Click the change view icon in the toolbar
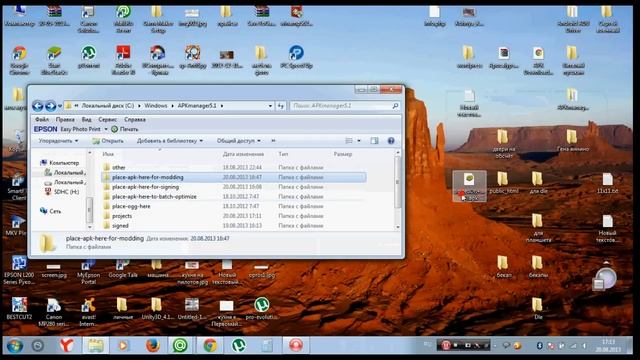 coord(349,141)
